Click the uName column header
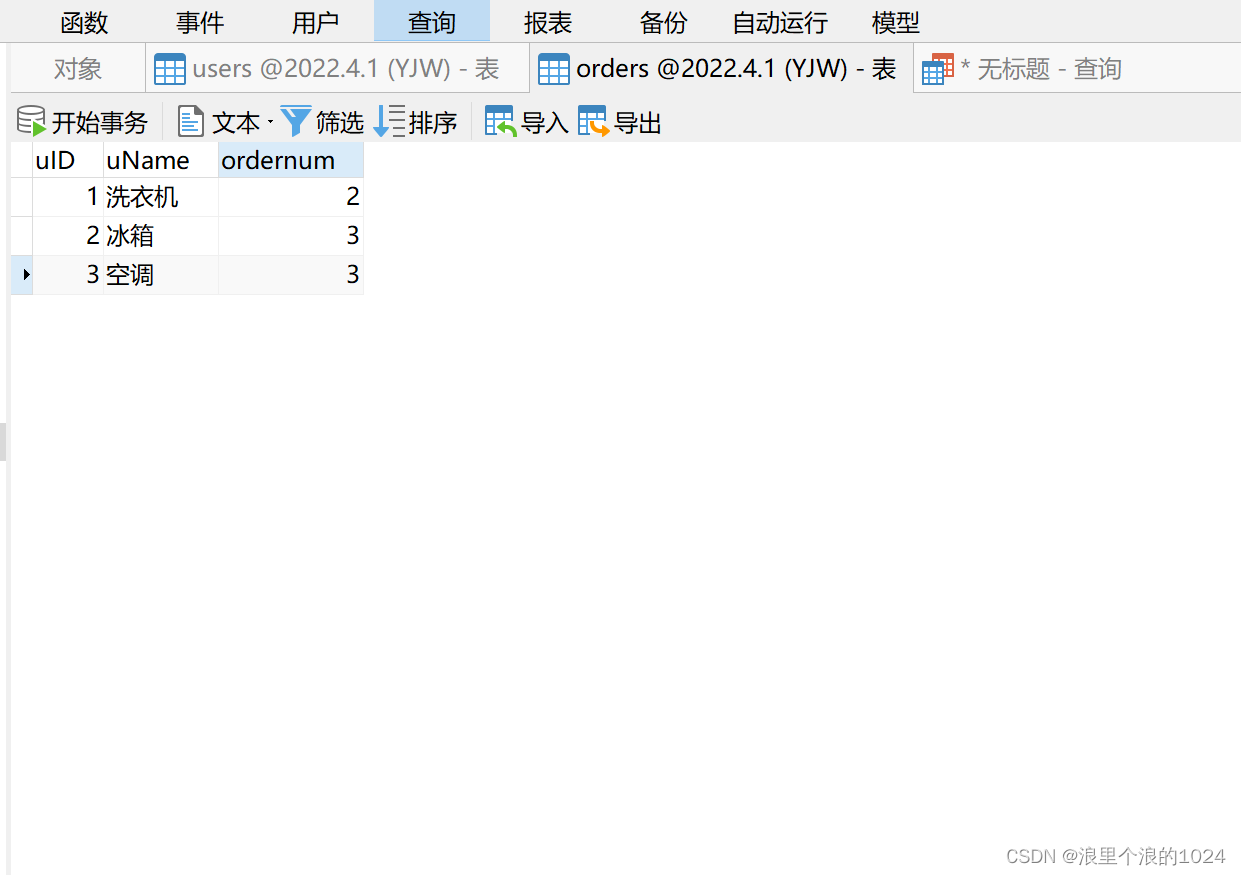Screen dimensions: 1241x875 [161, 160]
